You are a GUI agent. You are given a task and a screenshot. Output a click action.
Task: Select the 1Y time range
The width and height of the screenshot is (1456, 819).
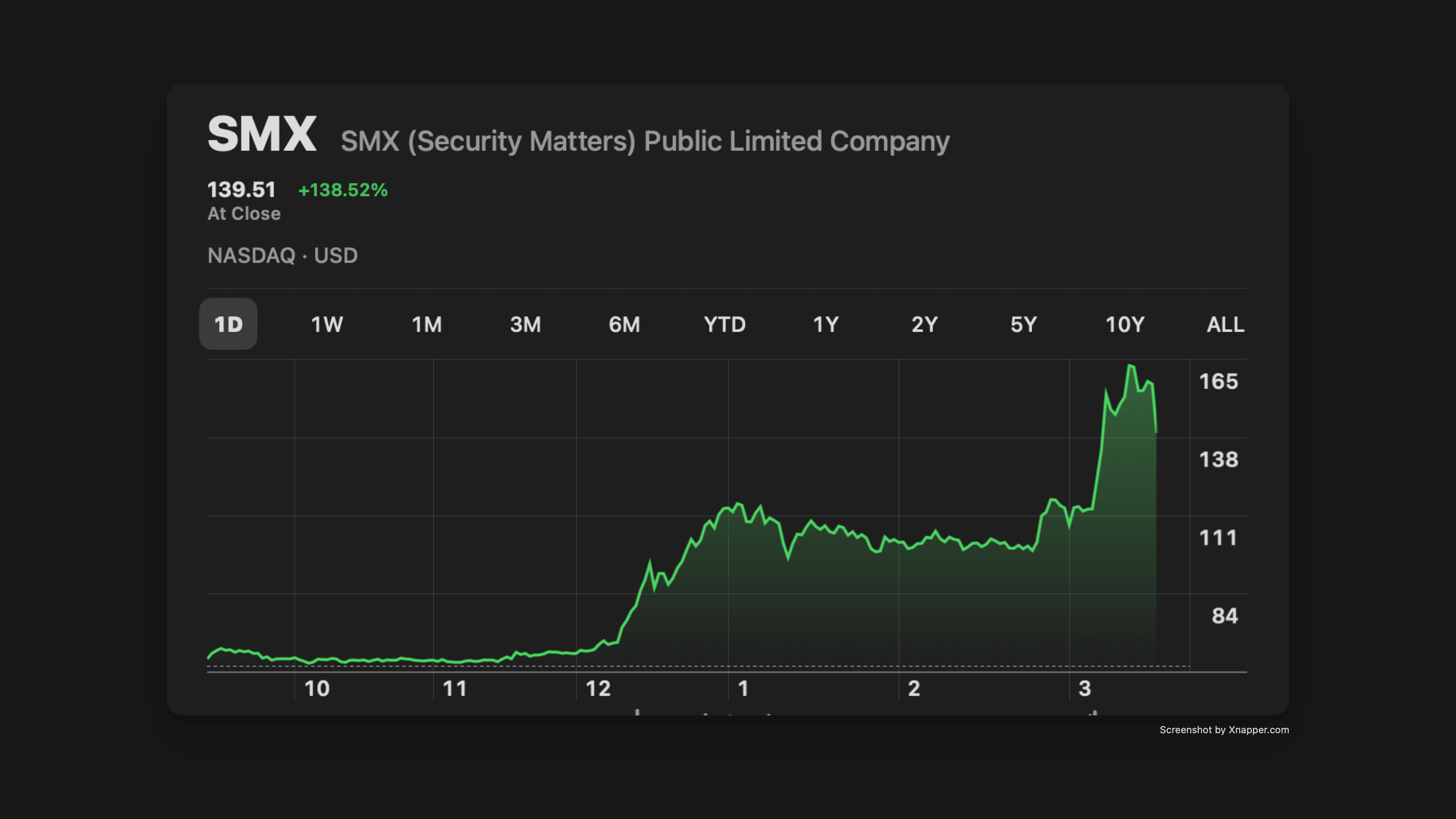pos(826,324)
